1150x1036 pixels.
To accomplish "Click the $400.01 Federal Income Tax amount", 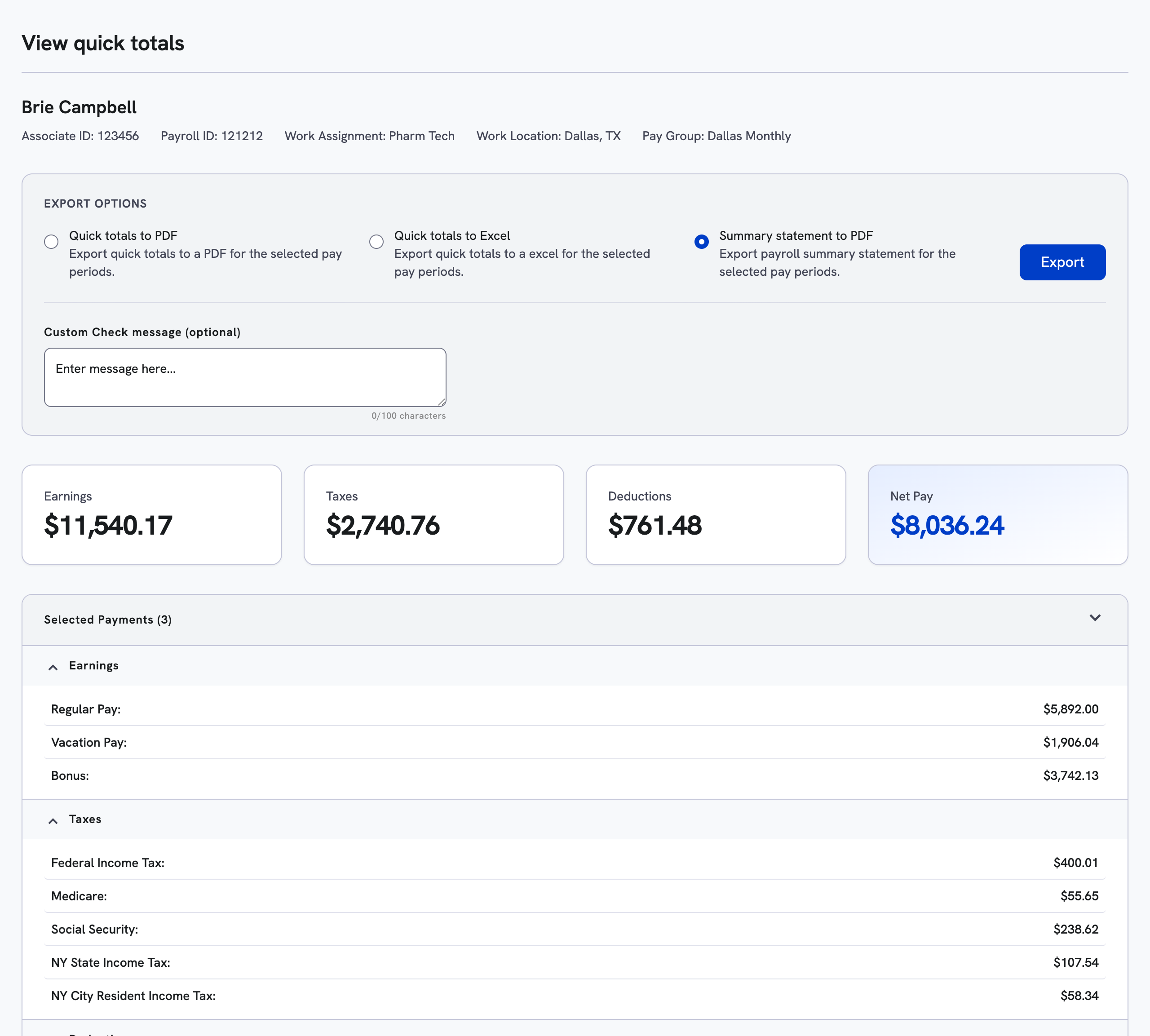I will (1075, 863).
